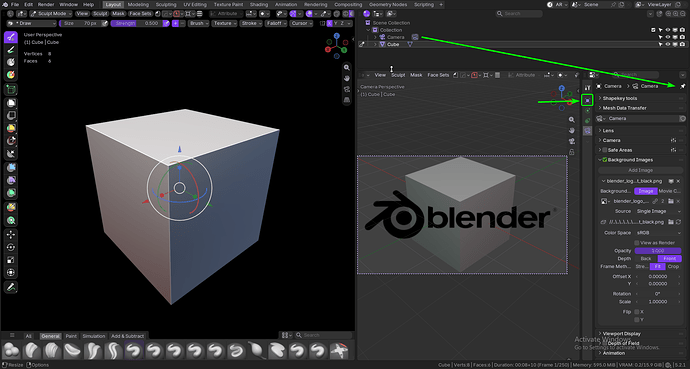Select the Draw brush tool in left toolbar
Image resolution: width=690 pixels, height=369 pixels.
pos(11,37)
